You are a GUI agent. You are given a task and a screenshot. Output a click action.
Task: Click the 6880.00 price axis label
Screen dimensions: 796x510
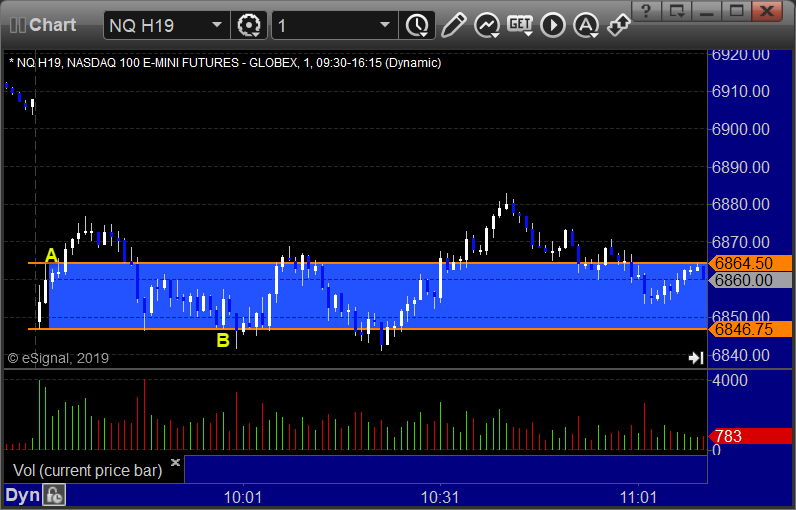(741, 205)
